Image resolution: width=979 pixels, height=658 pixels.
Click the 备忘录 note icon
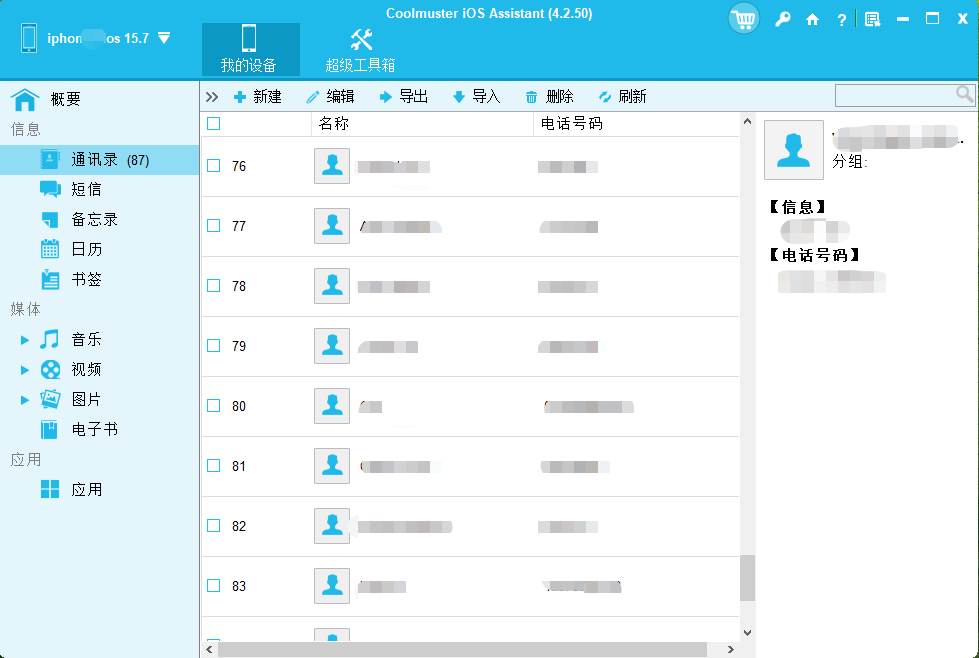tap(50, 219)
